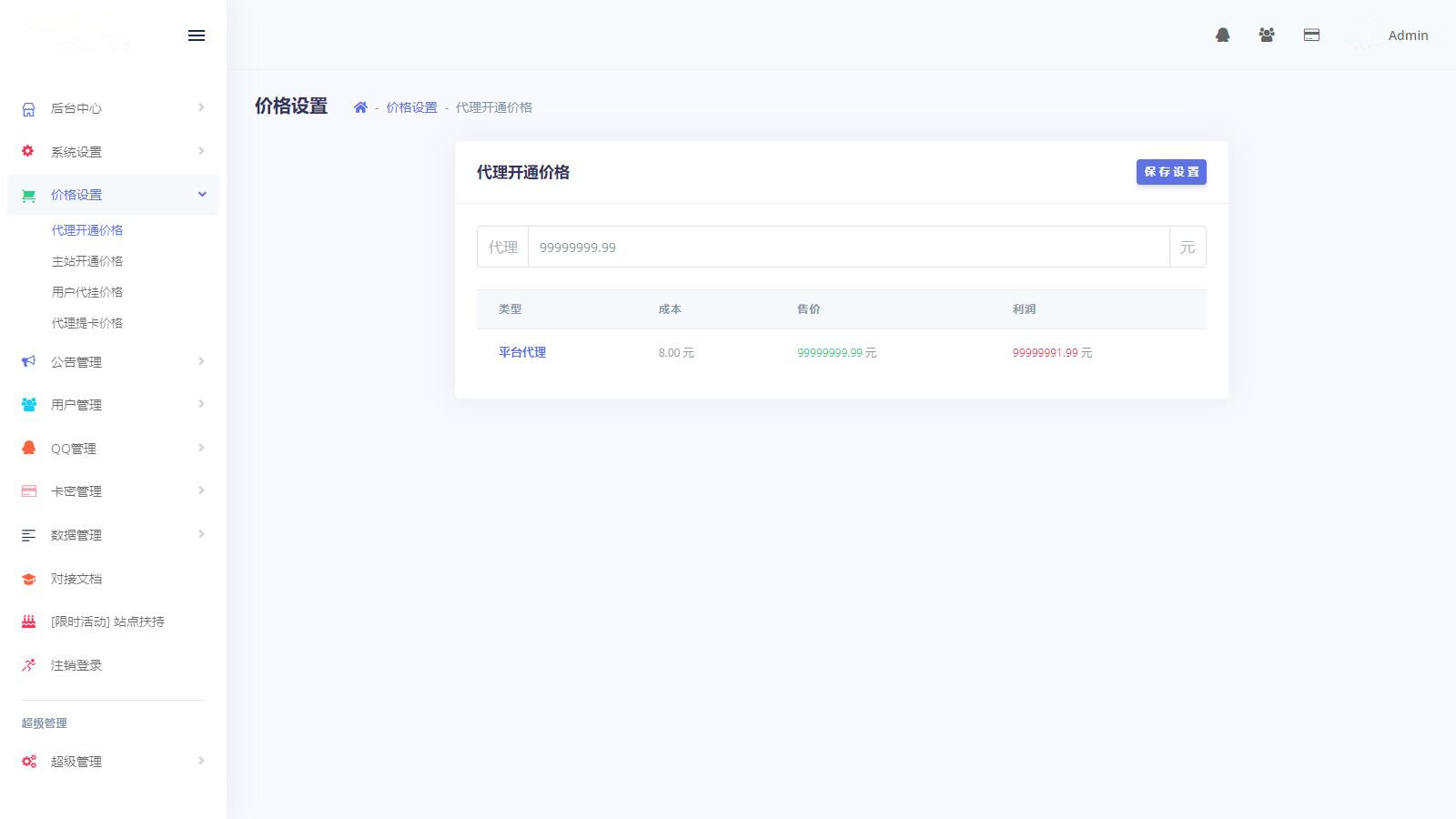The height and width of the screenshot is (819, 1456).
Task: Click the 卡密管理 card icon
Action: click(28, 491)
